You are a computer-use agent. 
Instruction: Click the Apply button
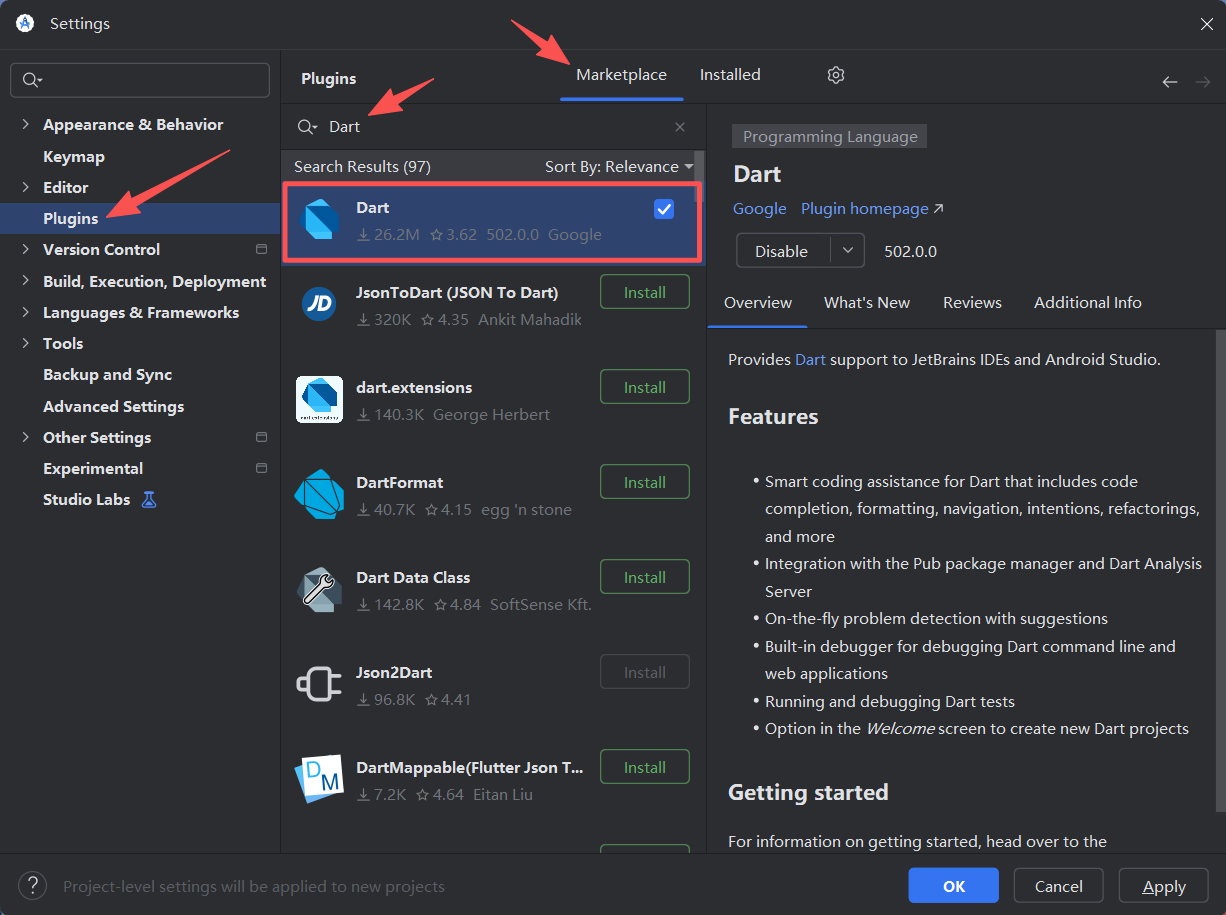click(x=1164, y=886)
